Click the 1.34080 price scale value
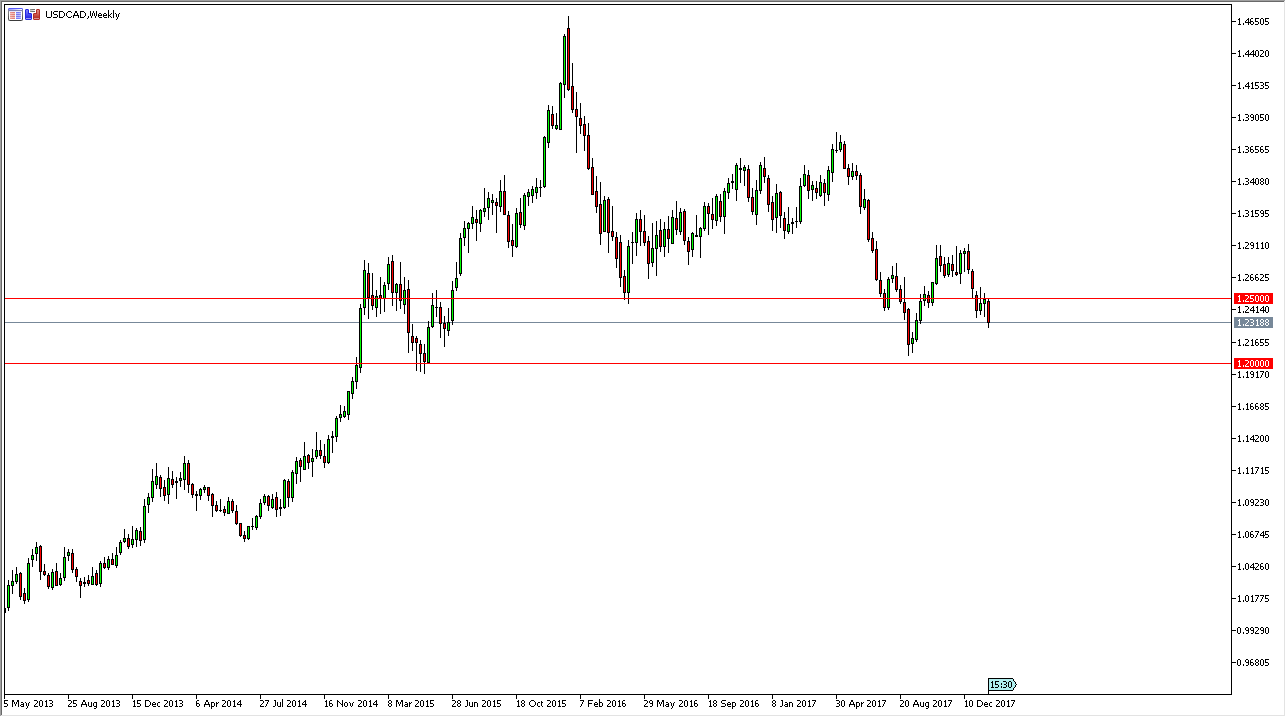Screen dimensions: 1286x717 (x=1255, y=181)
